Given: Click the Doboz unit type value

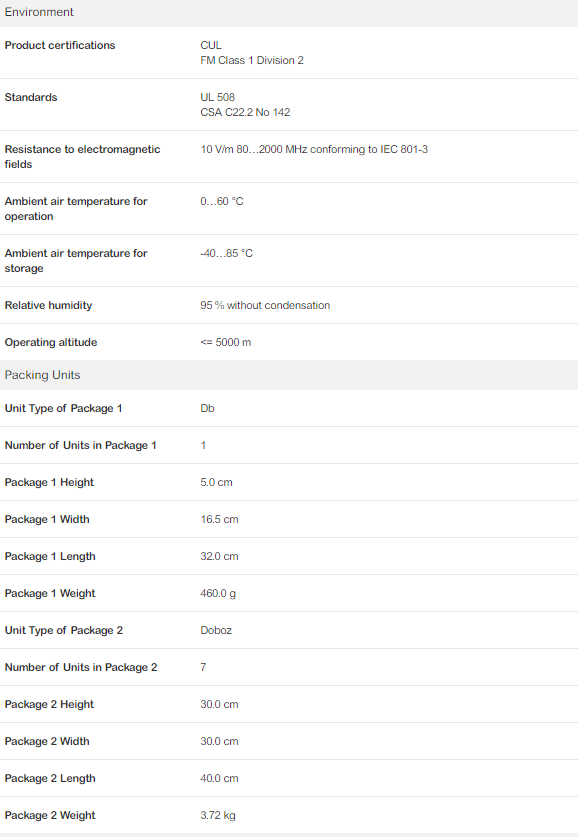Looking at the screenshot, I should pyautogui.click(x=216, y=630).
